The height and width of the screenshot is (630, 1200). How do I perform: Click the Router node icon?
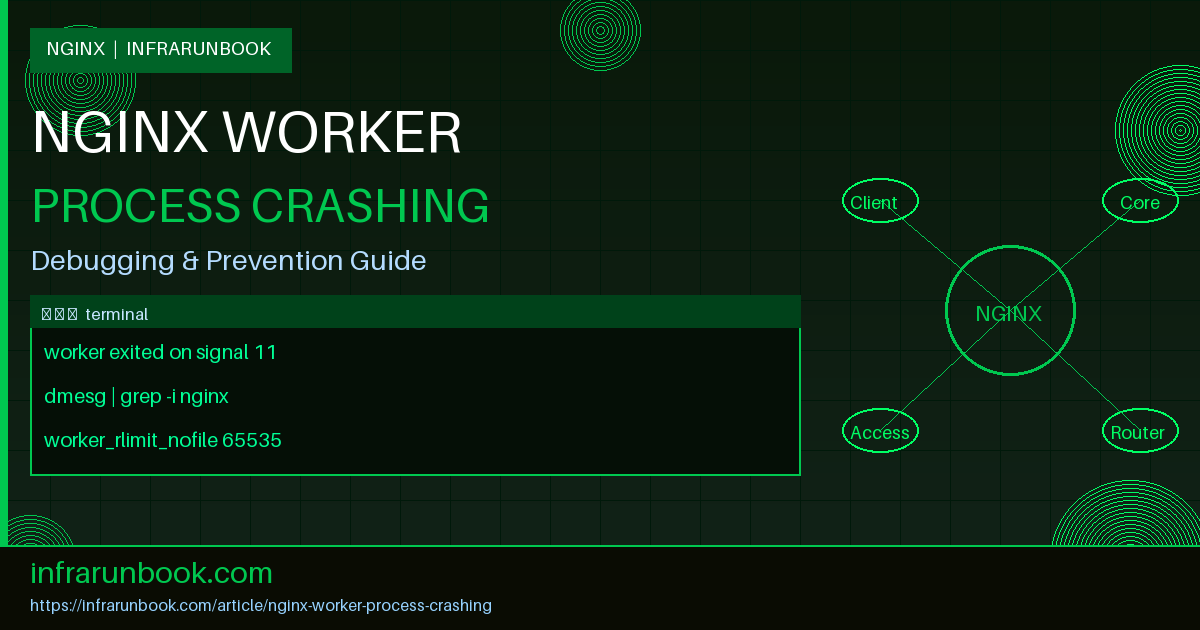point(1140,431)
